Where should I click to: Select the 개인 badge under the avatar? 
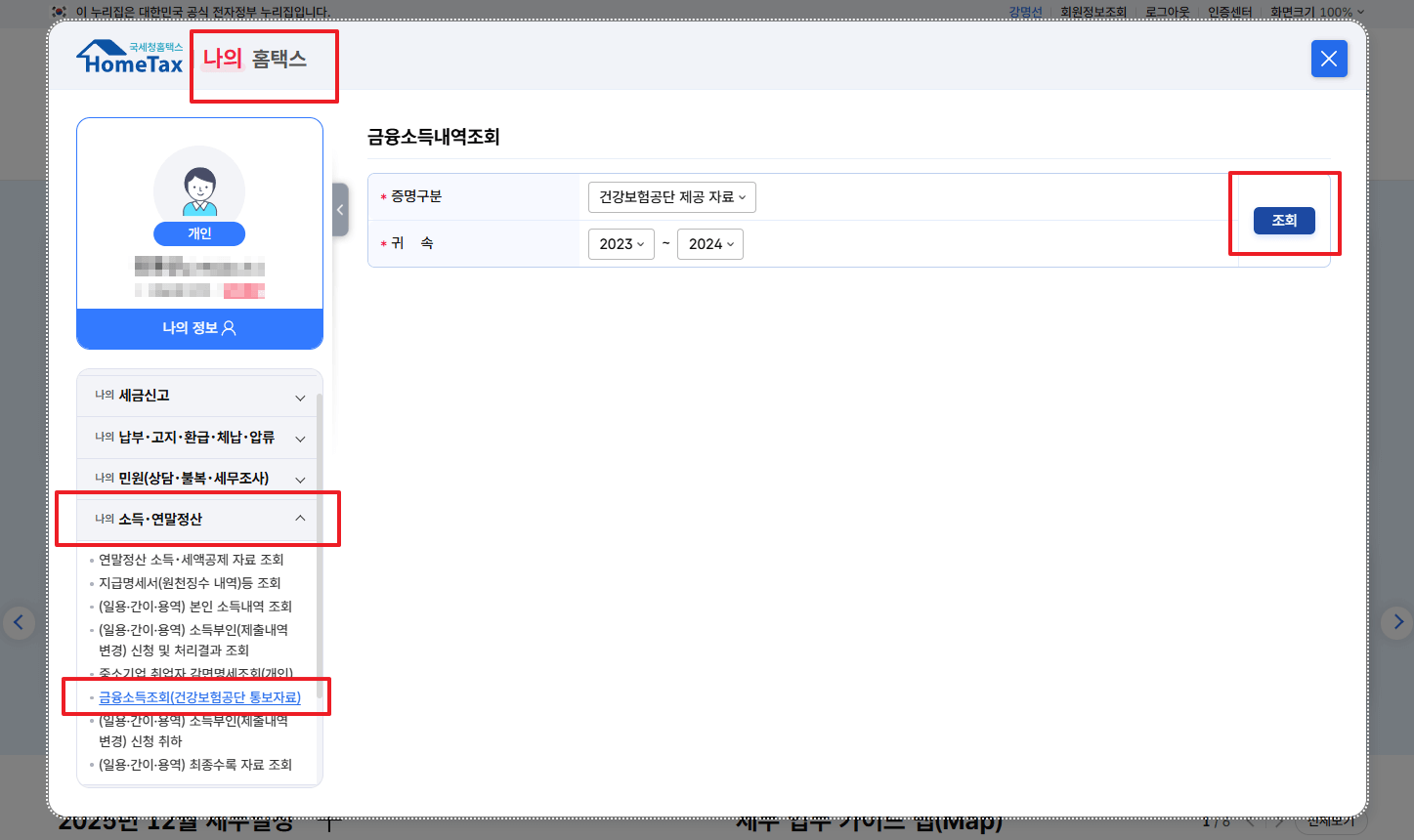[x=199, y=233]
